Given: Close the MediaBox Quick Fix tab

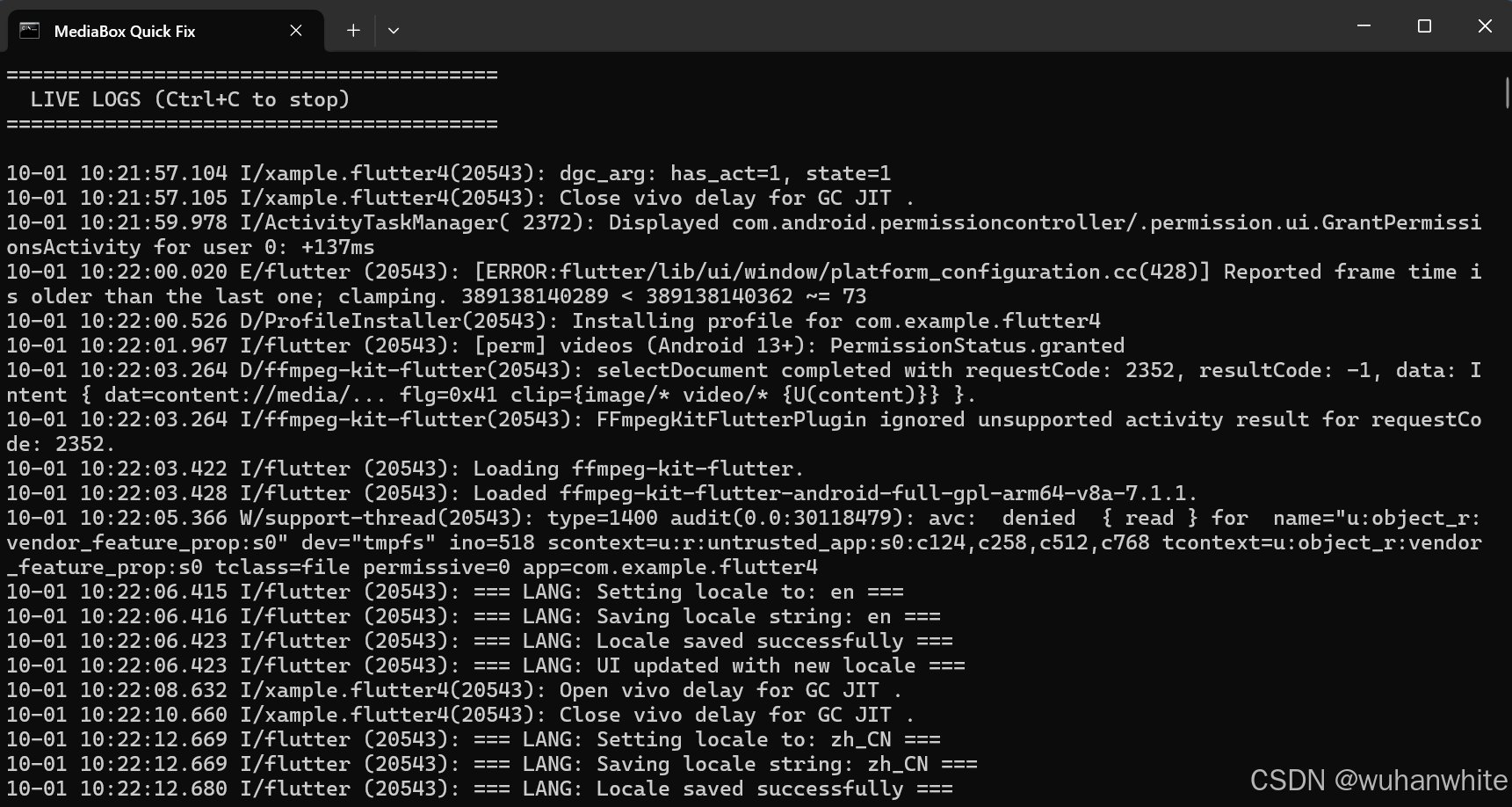Looking at the screenshot, I should pos(296,31).
